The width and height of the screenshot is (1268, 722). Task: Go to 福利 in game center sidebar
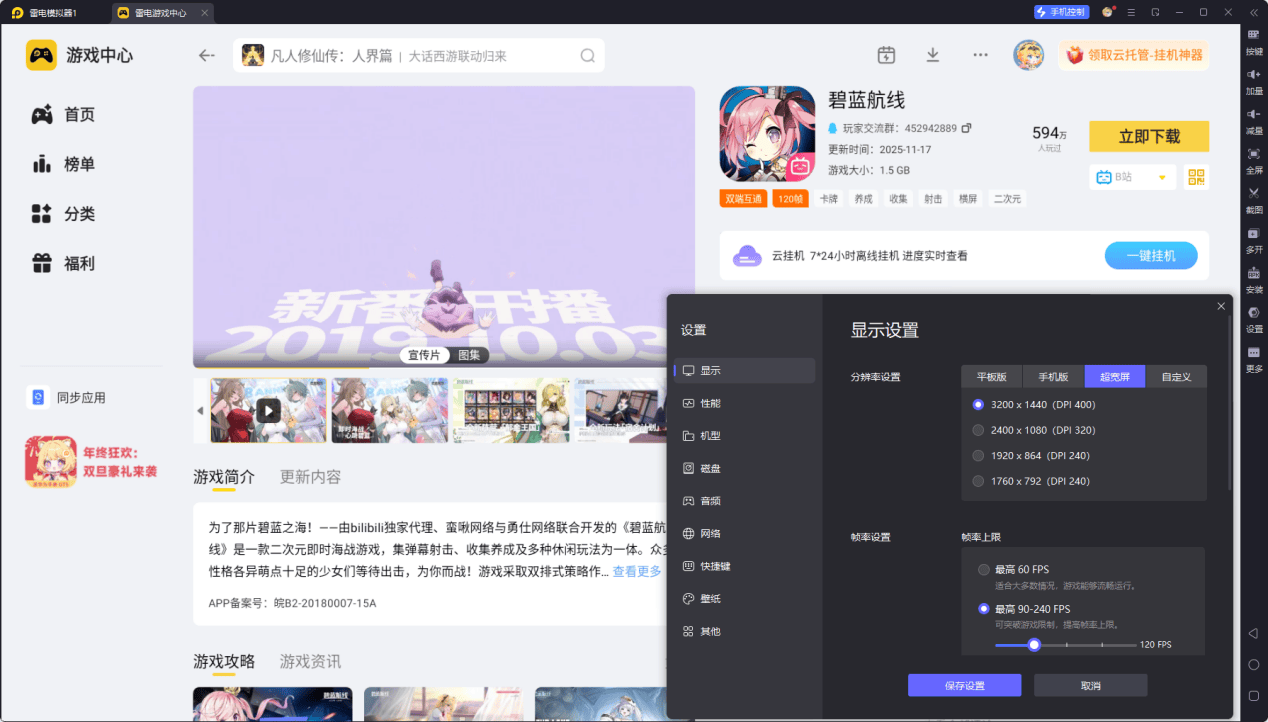tap(63, 264)
